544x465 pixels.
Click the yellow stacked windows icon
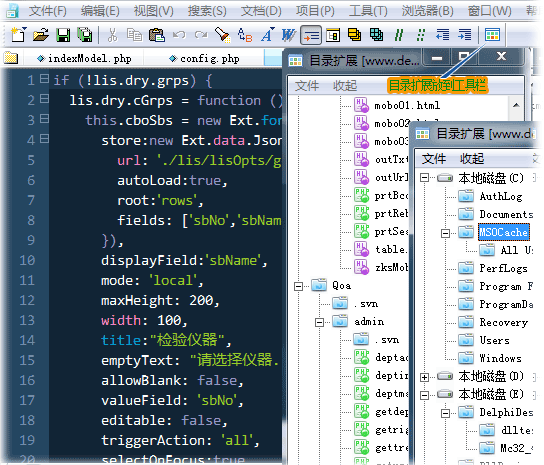tap(354, 35)
